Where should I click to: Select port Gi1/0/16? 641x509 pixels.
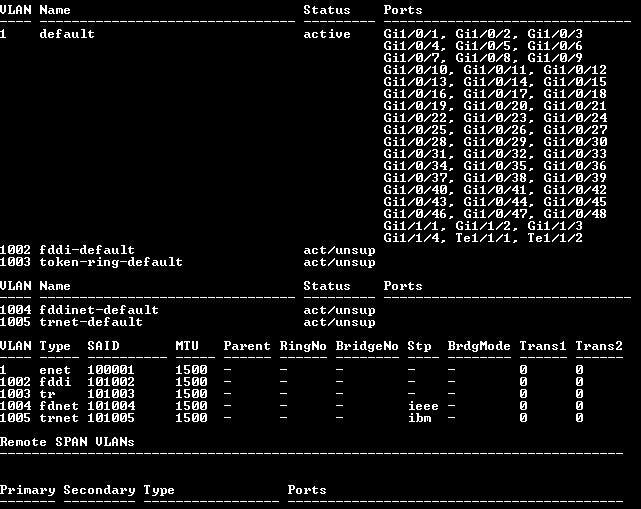(x=415, y=94)
